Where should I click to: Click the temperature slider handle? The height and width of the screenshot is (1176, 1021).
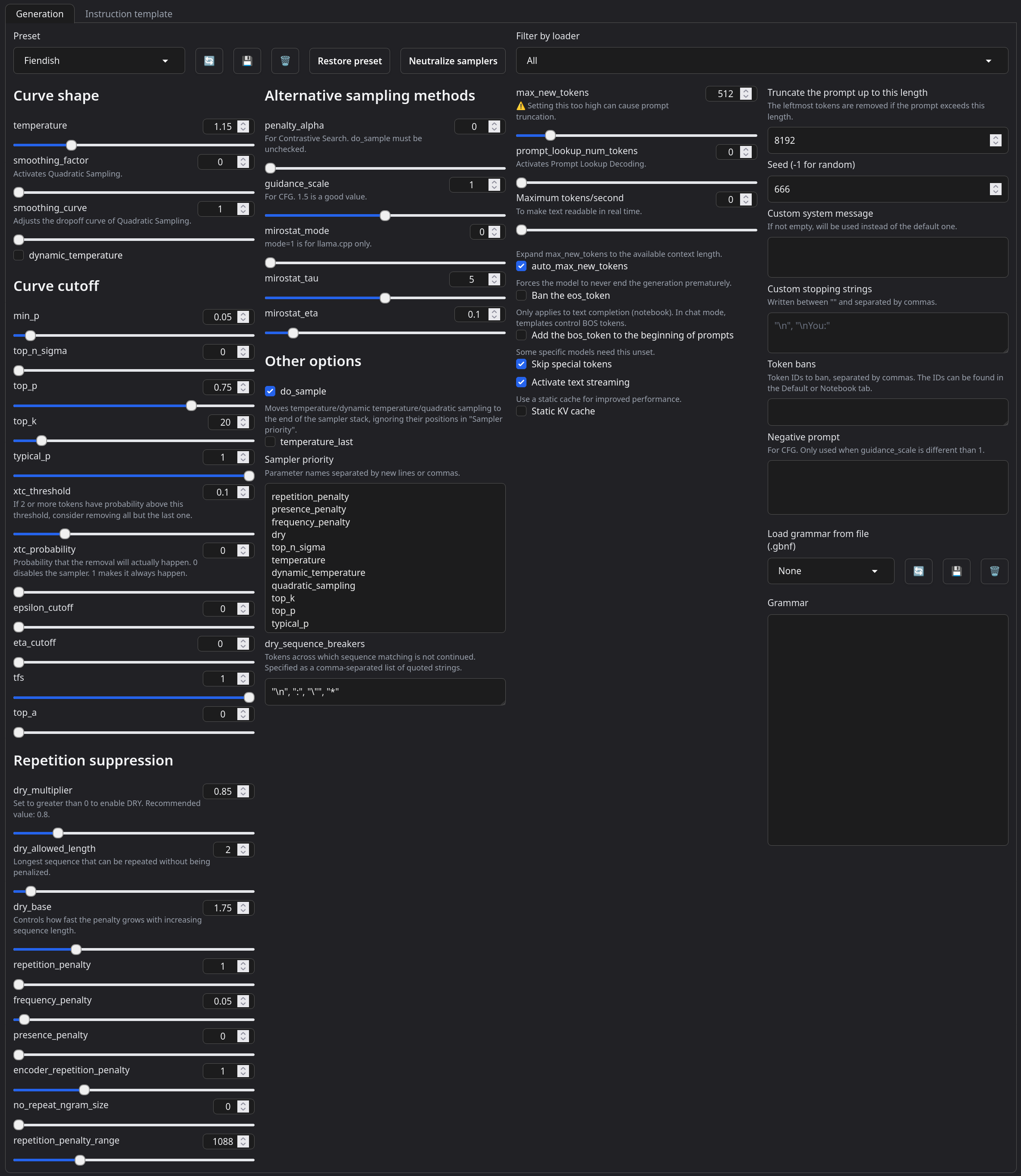(71, 145)
